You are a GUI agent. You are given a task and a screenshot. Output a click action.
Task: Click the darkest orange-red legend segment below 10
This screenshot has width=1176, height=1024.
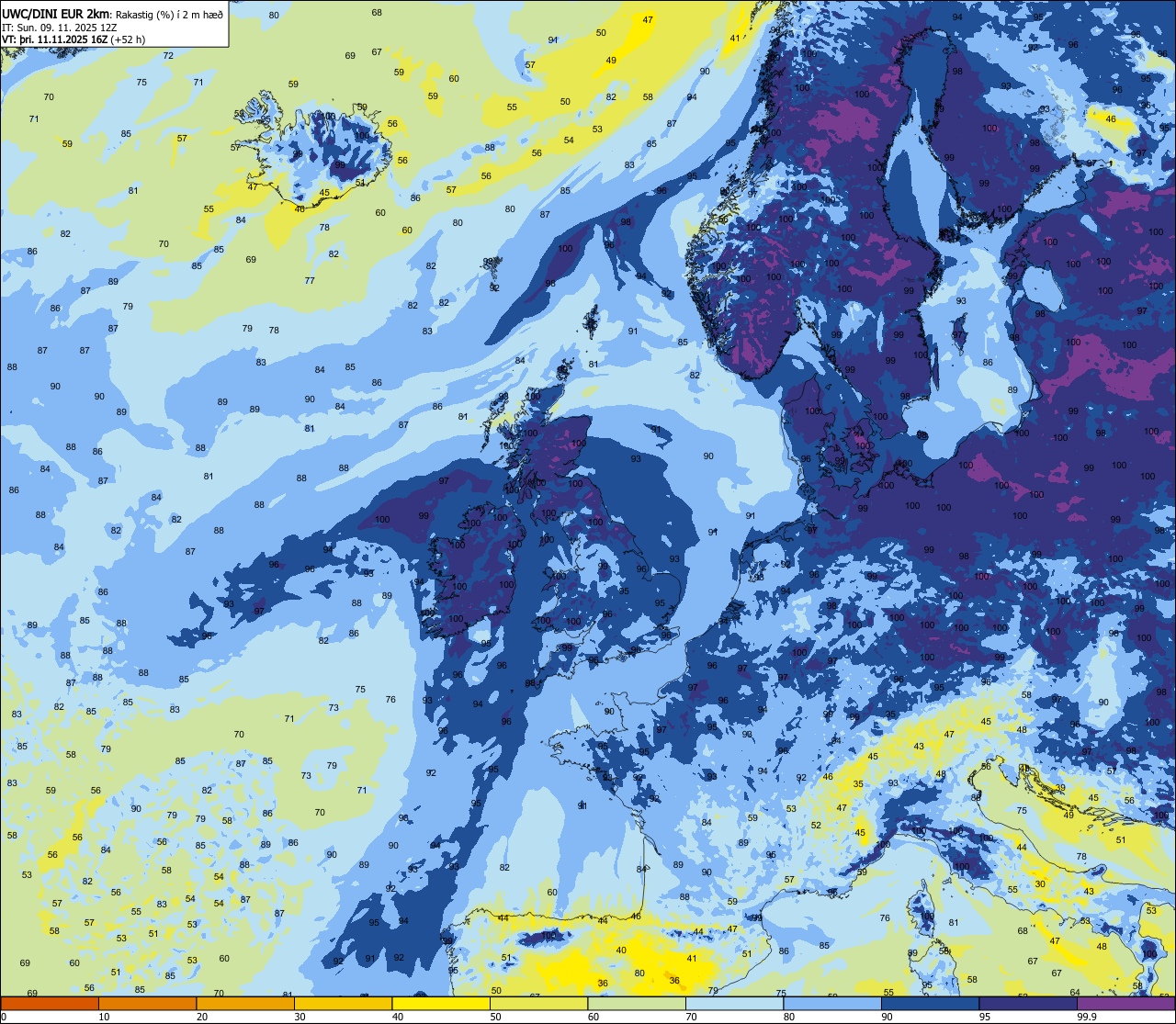50,1003
